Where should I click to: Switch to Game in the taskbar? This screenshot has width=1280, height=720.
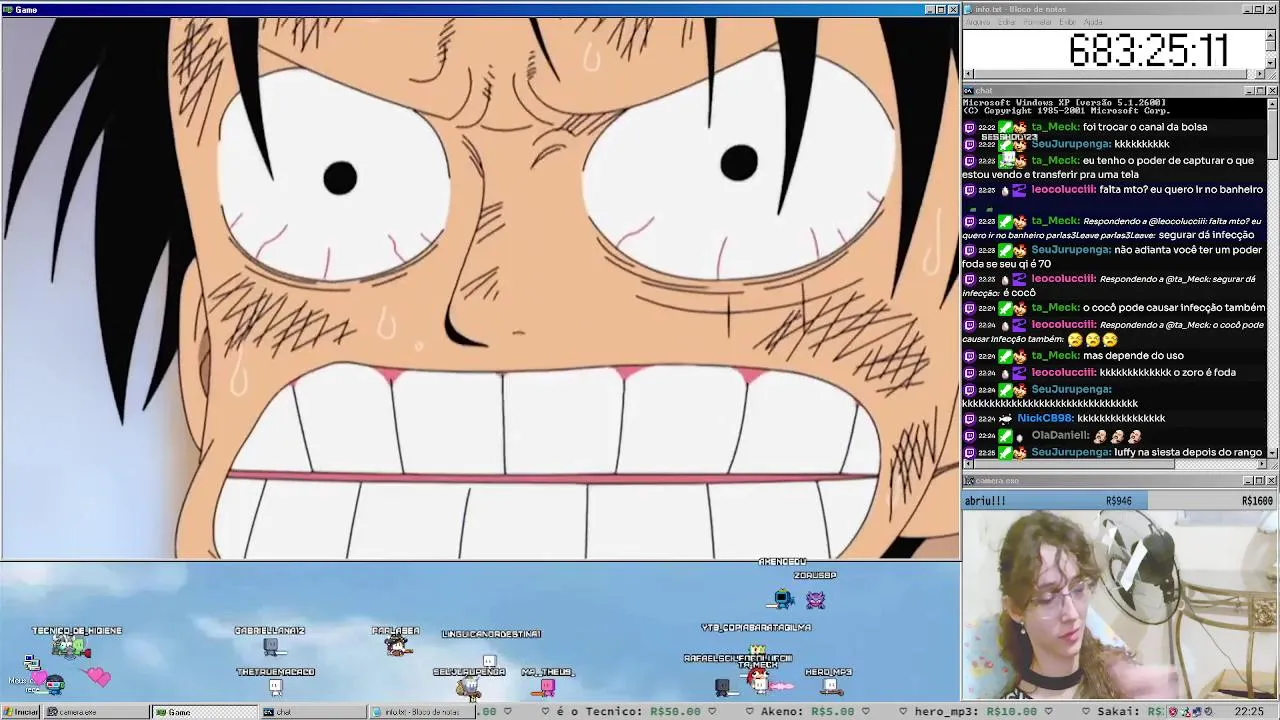204,712
